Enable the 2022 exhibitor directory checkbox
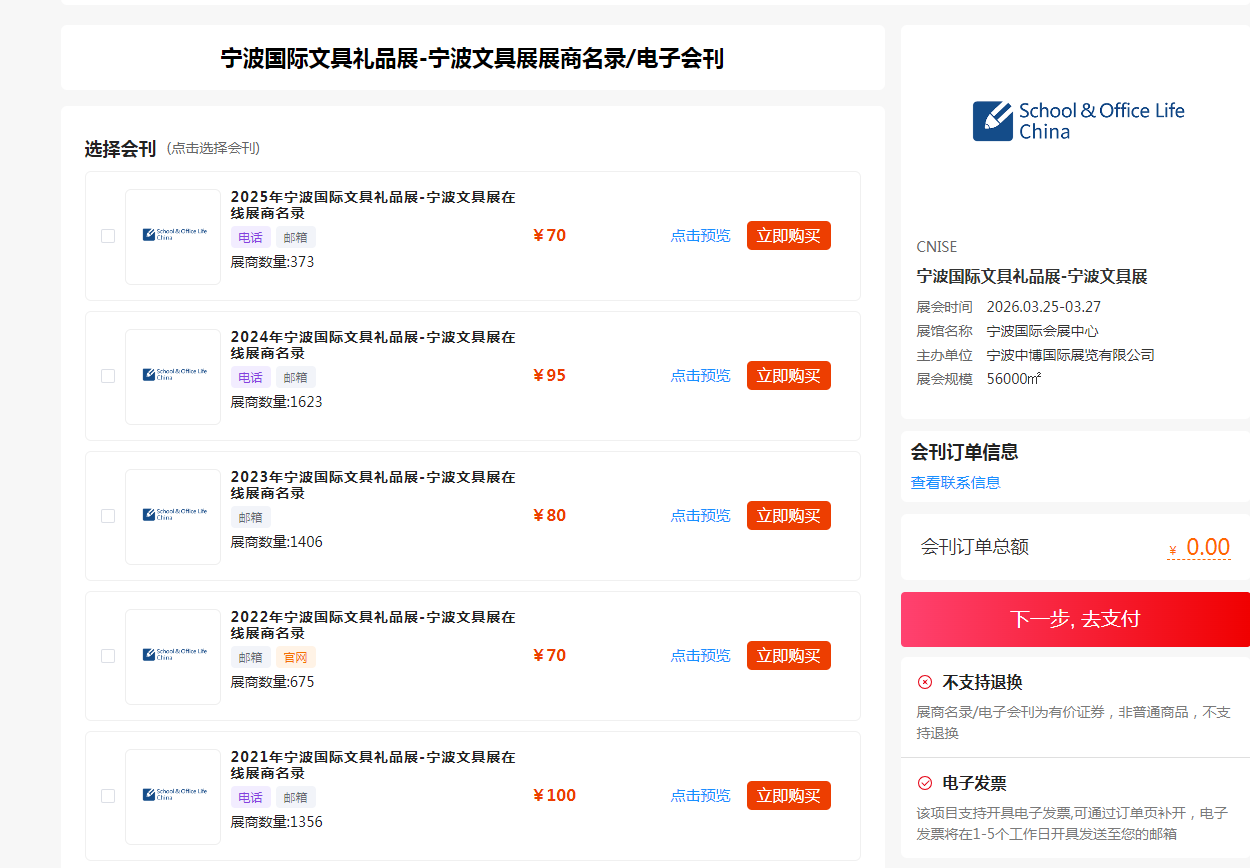 click(108, 656)
